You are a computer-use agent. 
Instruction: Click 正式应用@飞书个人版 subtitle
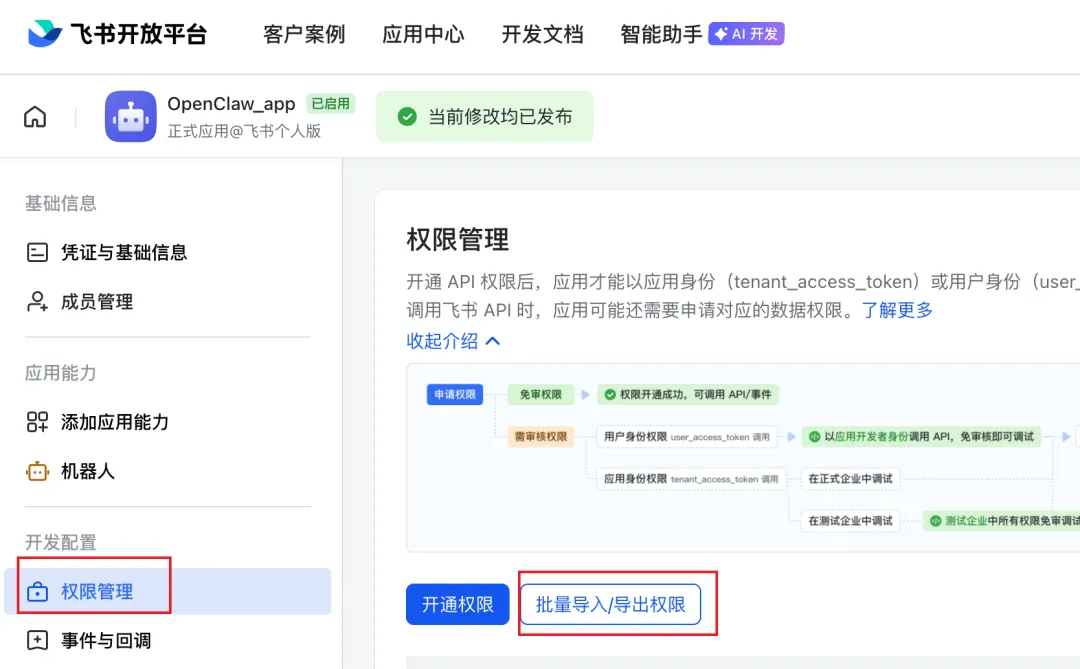(245, 131)
